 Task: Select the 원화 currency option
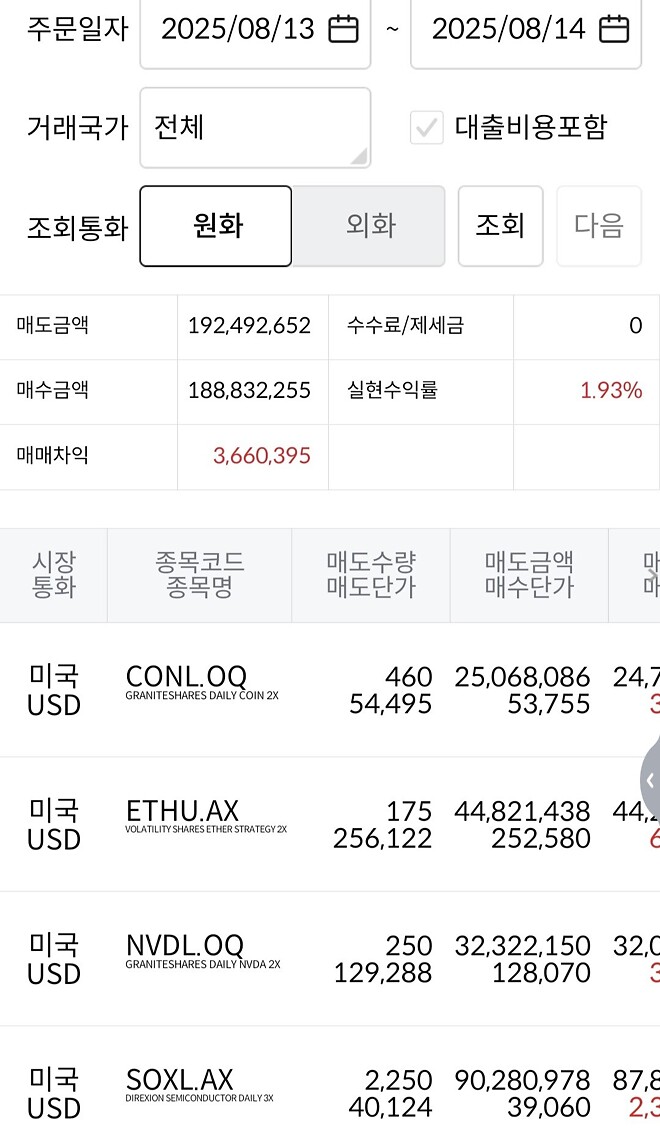(216, 226)
